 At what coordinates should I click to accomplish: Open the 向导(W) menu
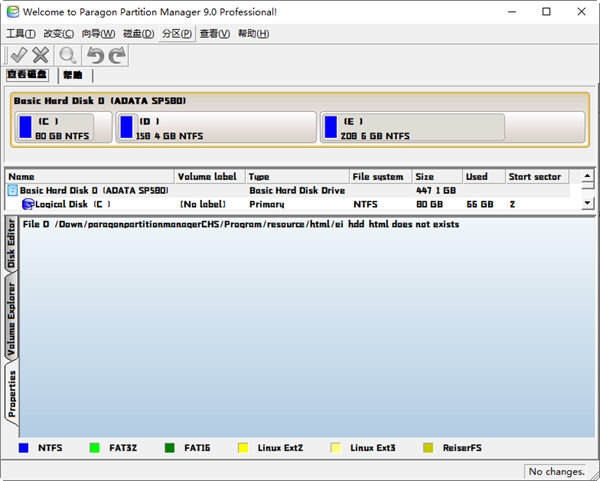[98, 34]
